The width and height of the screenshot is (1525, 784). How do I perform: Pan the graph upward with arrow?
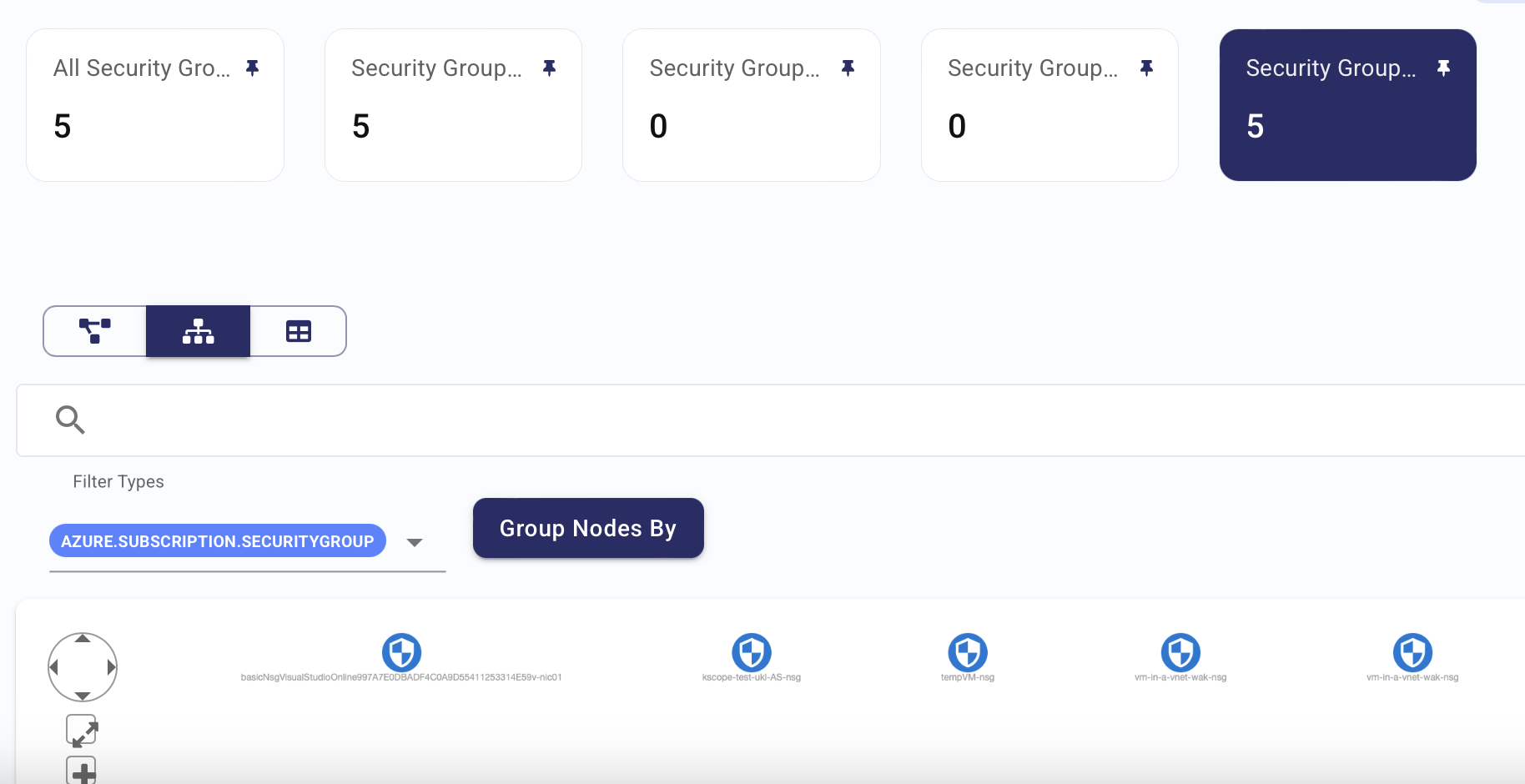coord(83,639)
